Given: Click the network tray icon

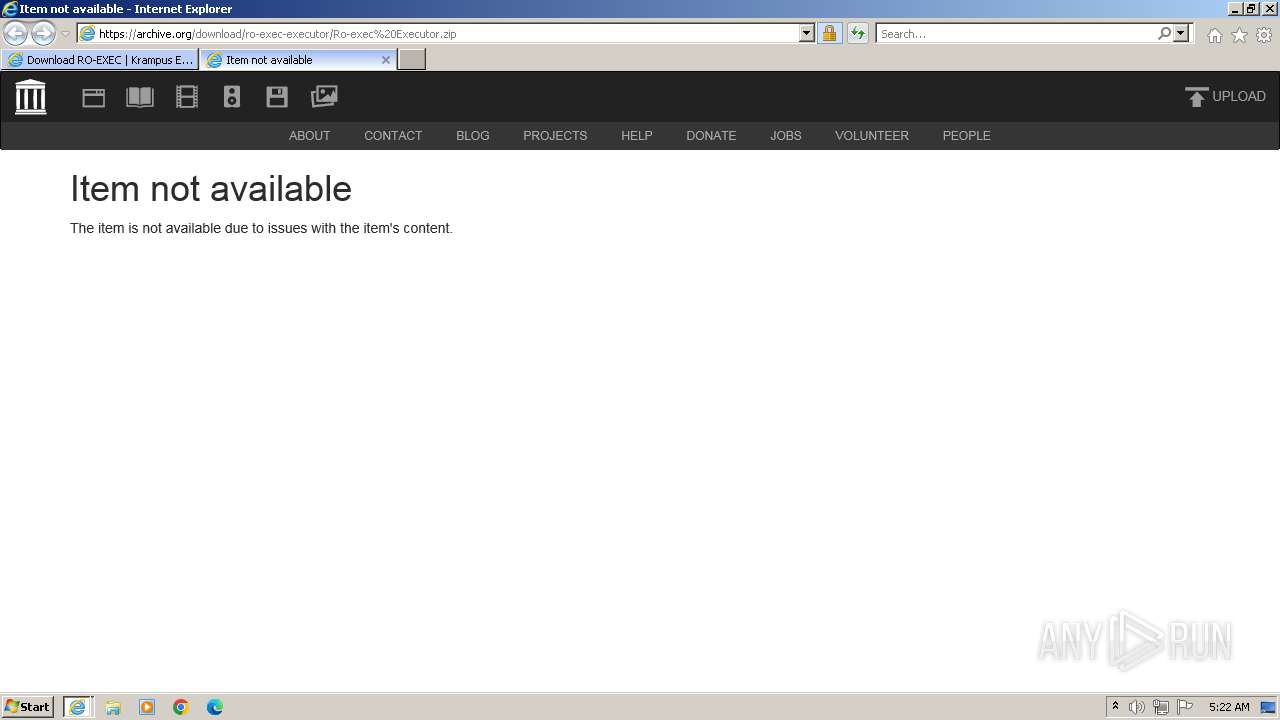Looking at the screenshot, I should point(1161,707).
